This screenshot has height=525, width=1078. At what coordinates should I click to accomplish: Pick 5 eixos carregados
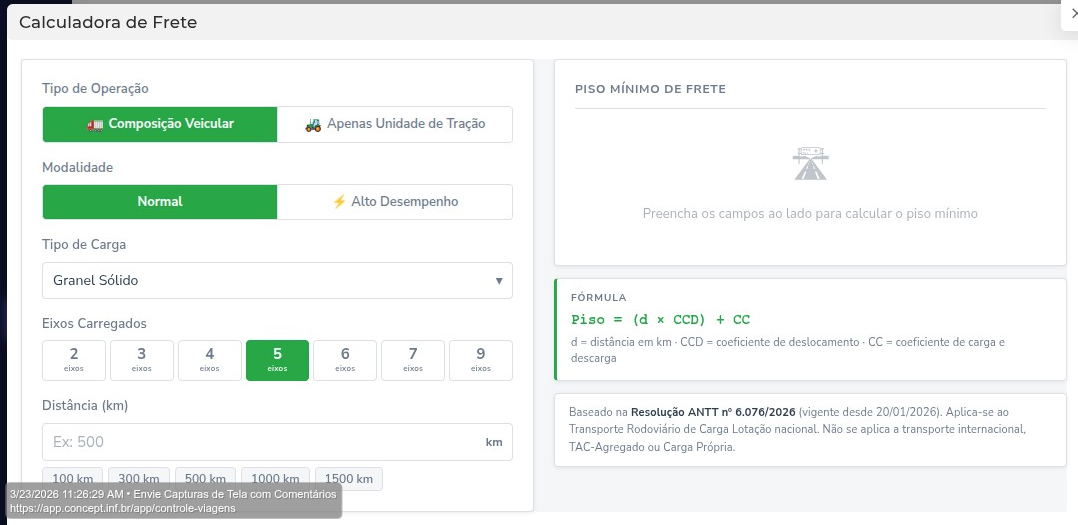277,360
